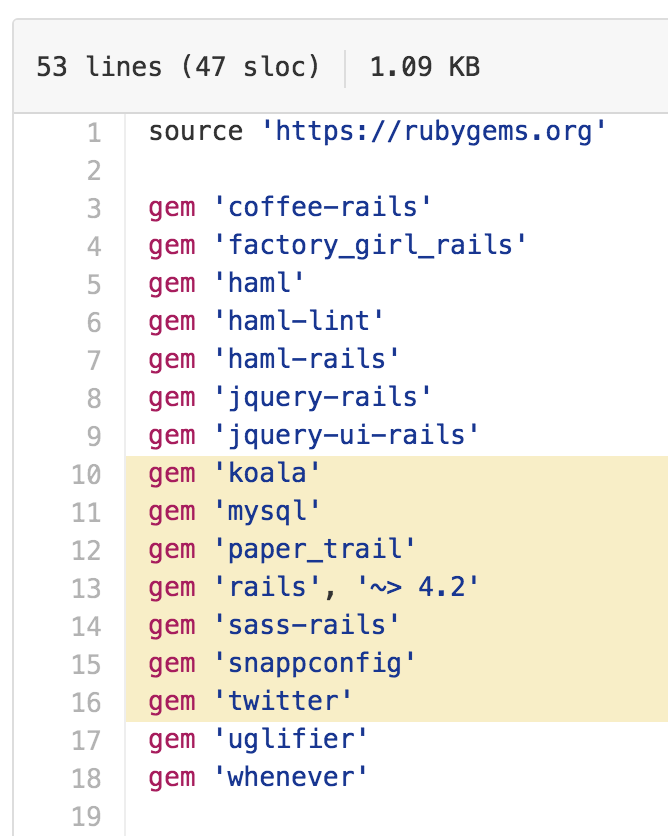This screenshot has width=668, height=836.
Task: Click the 'factory_girl_rails' gem name
Action: (370, 245)
